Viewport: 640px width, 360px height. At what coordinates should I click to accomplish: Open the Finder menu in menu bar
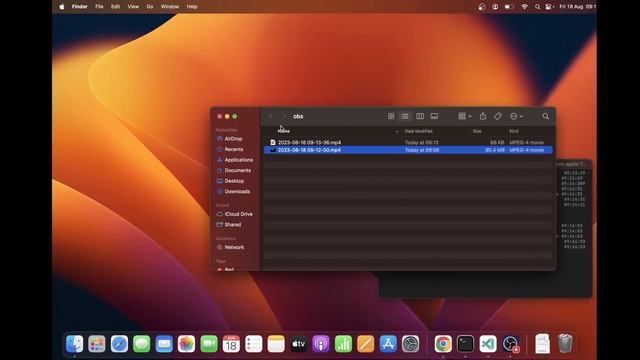[80, 7]
